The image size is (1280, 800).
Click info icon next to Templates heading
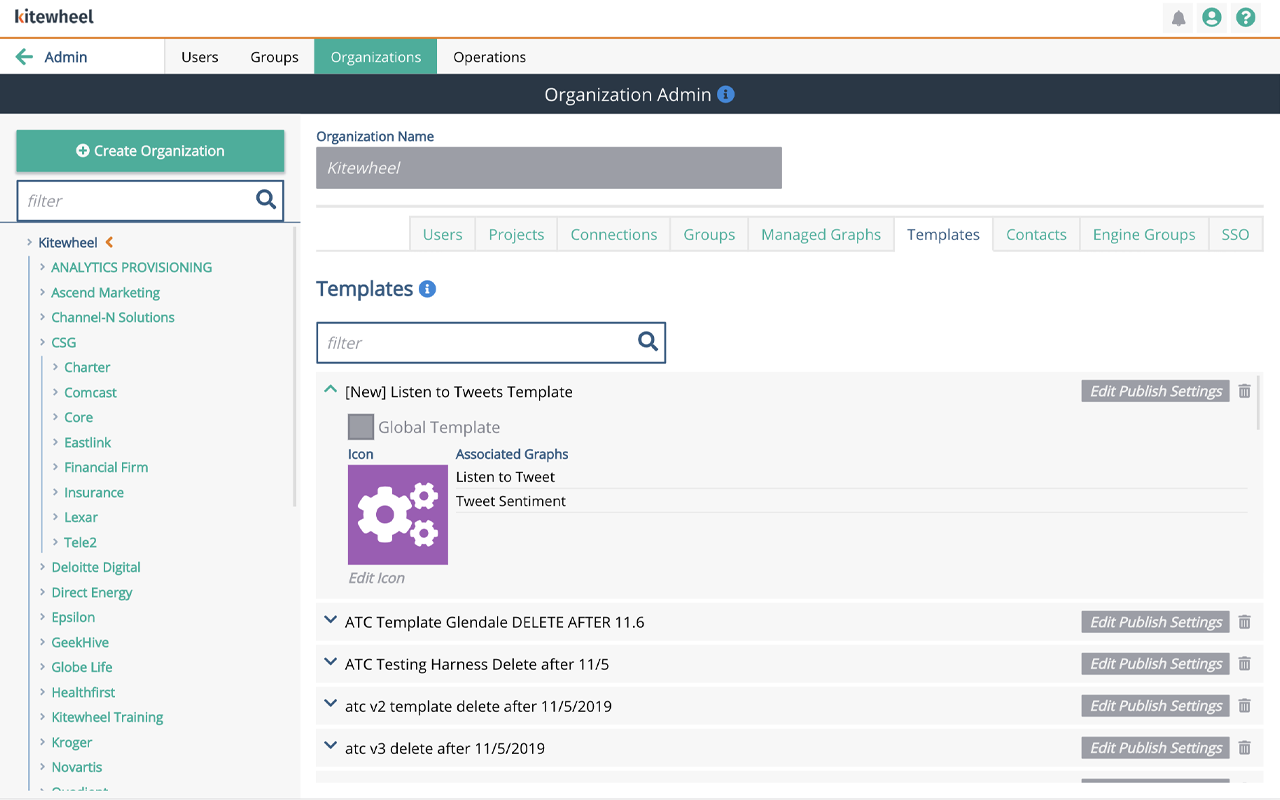point(427,289)
